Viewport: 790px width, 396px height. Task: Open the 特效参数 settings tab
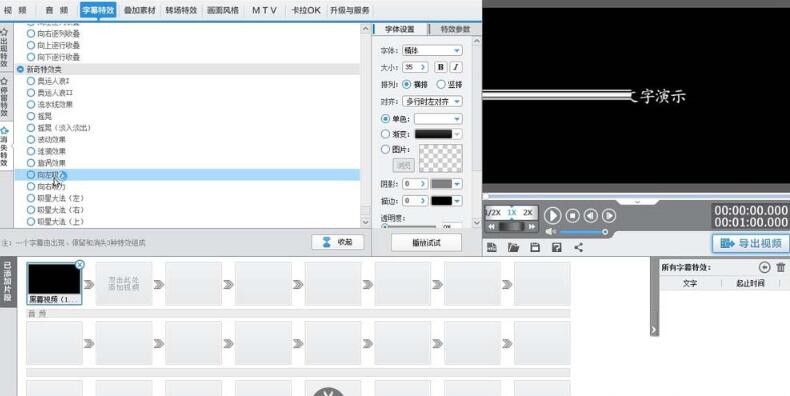pos(455,29)
